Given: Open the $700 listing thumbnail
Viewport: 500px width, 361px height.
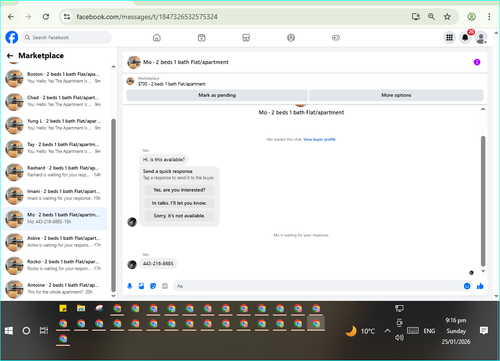Looking at the screenshot, I should click(x=130, y=81).
